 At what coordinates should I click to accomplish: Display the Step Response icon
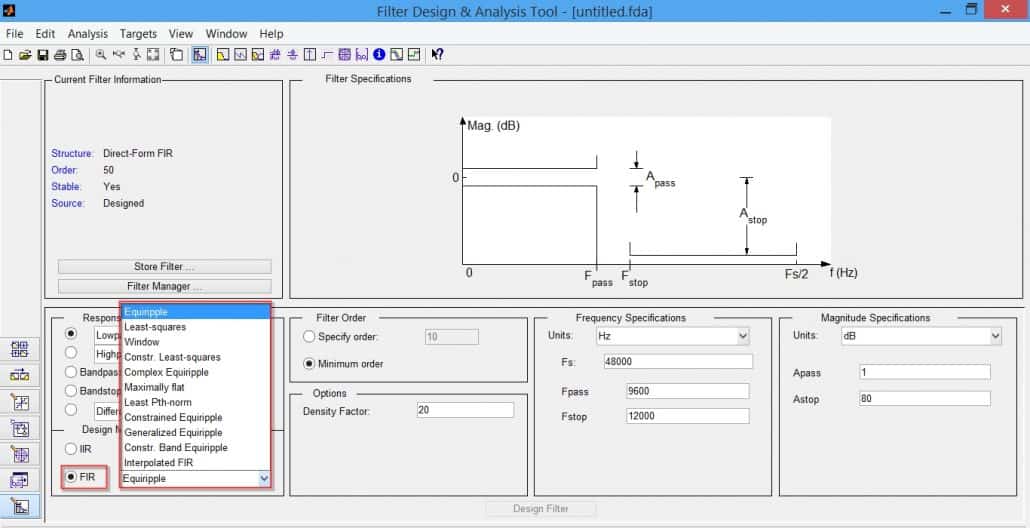click(327, 55)
